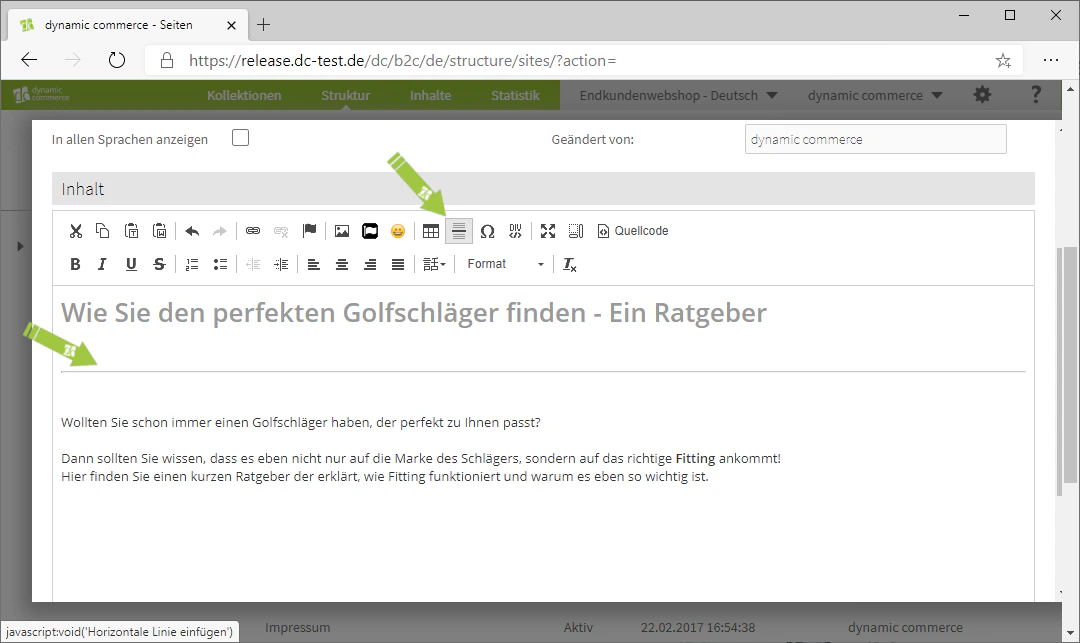Click the black media frame icon
The width and height of the screenshot is (1080, 643).
coord(370,231)
